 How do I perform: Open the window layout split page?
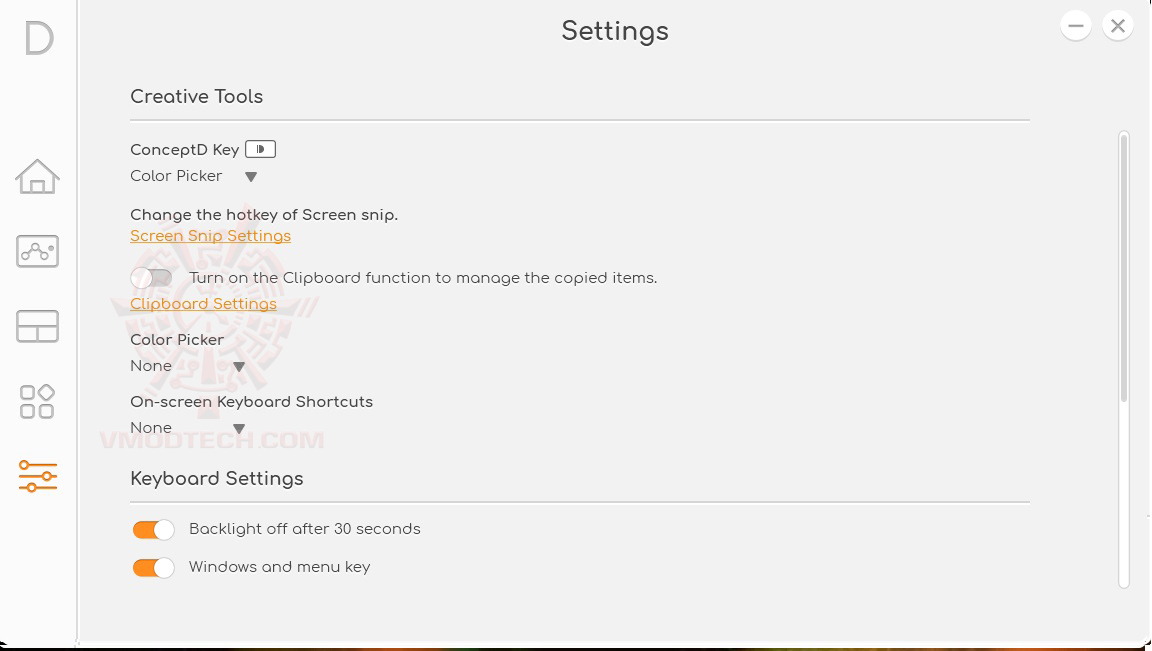click(x=37, y=327)
